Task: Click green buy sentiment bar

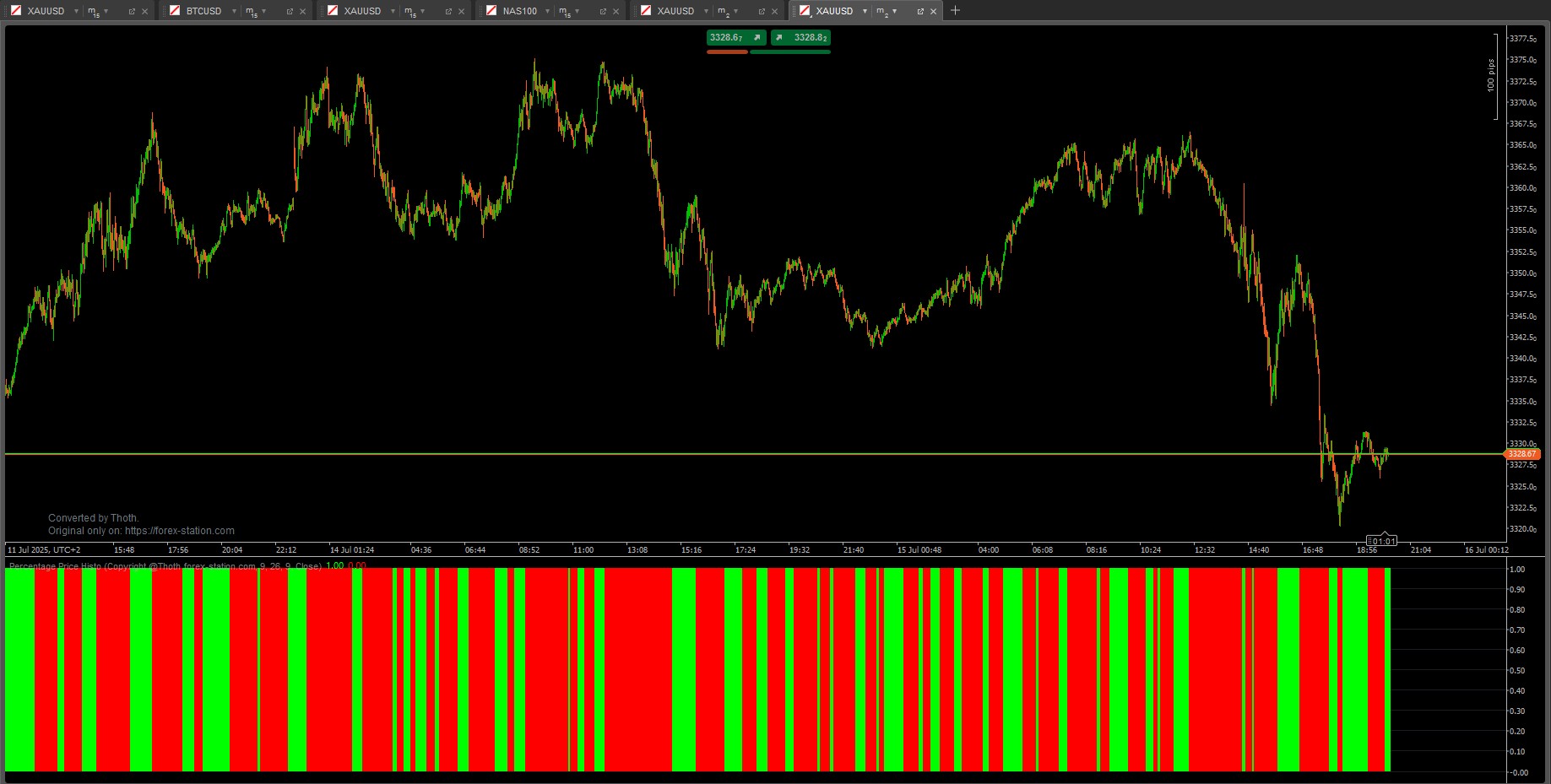Action: click(790, 52)
